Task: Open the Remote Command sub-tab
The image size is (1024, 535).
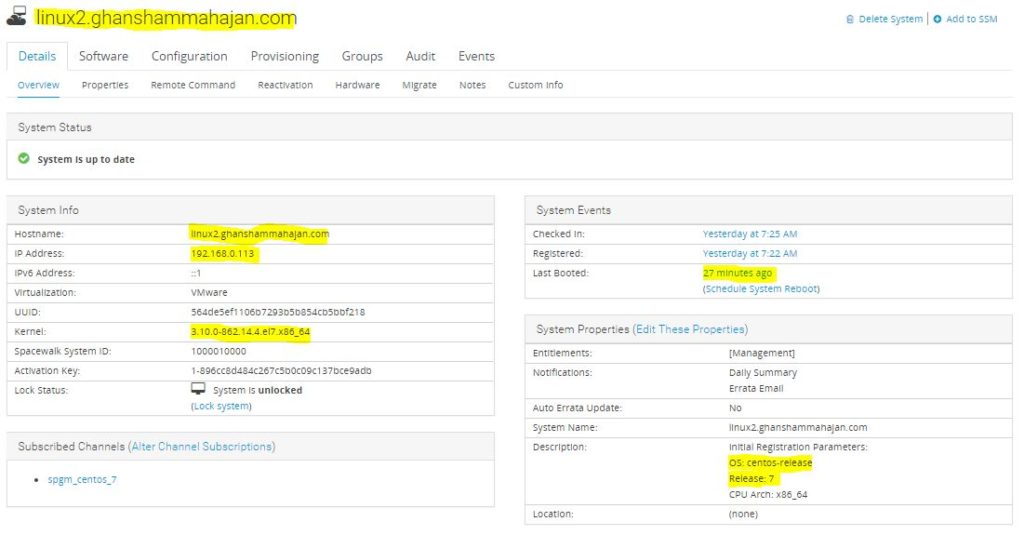Action: (x=193, y=85)
